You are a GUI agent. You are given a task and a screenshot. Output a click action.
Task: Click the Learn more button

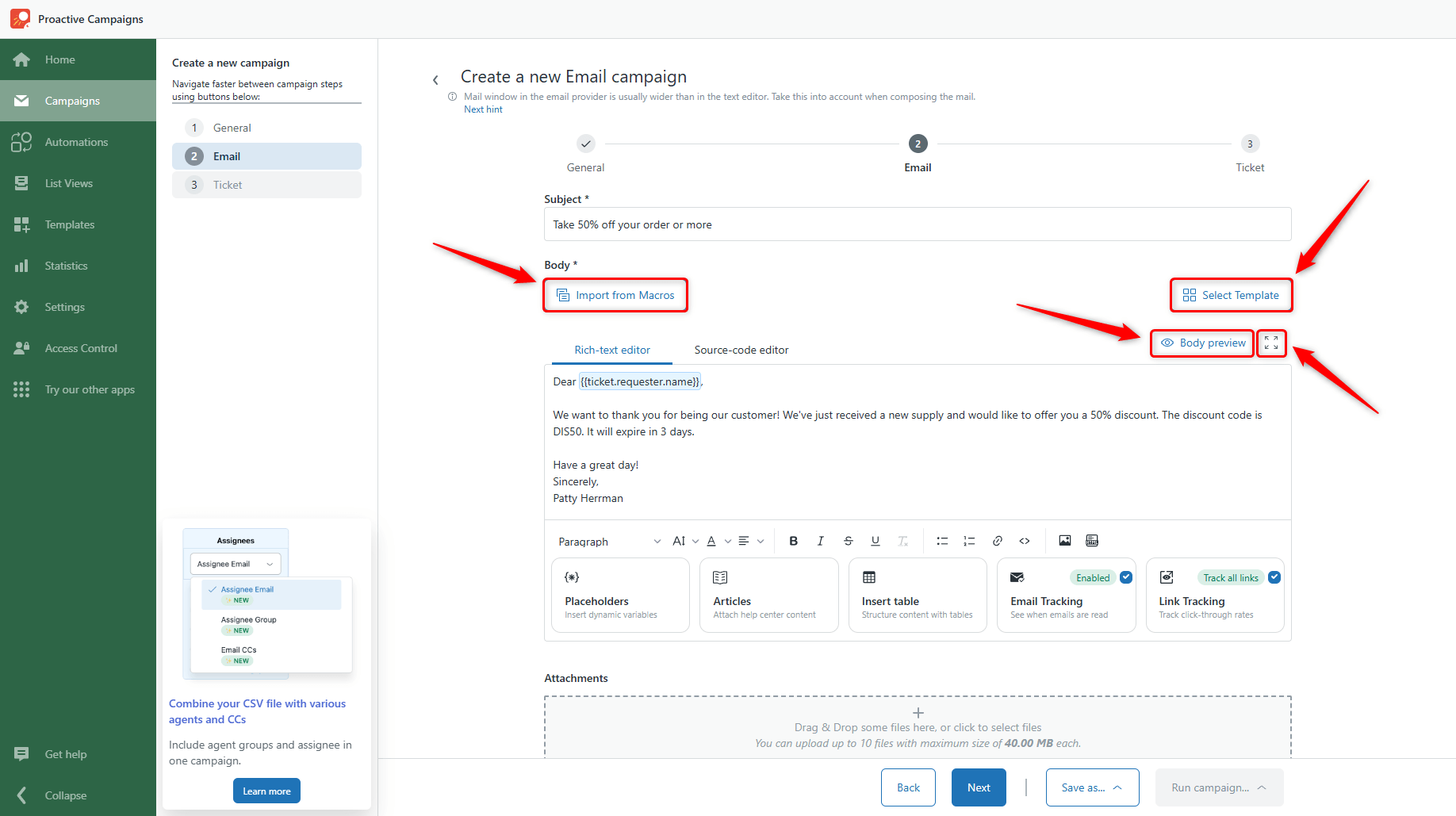tap(266, 791)
